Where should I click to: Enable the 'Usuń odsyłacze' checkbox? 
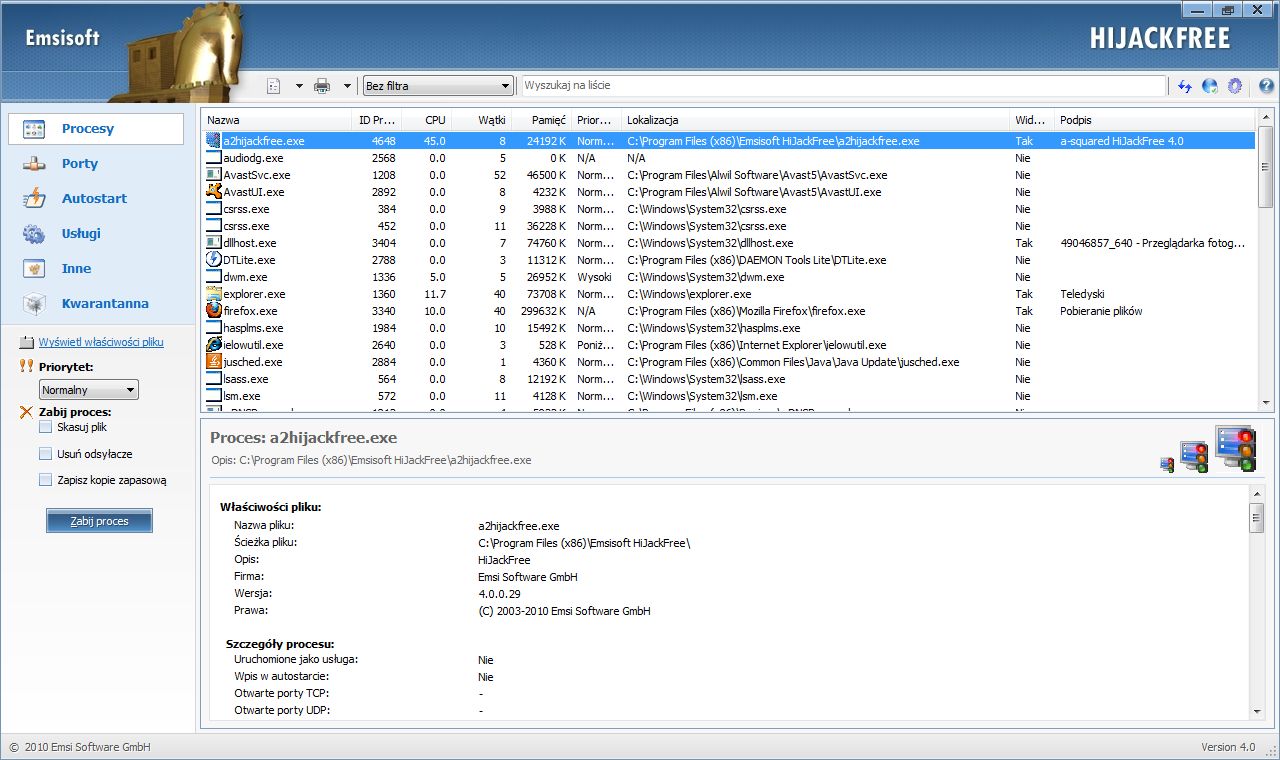pos(45,454)
